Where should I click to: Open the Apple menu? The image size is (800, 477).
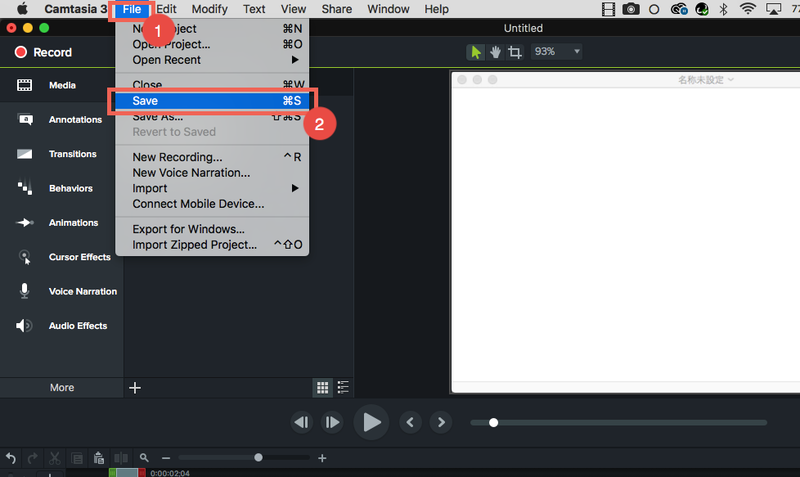[x=22, y=9]
